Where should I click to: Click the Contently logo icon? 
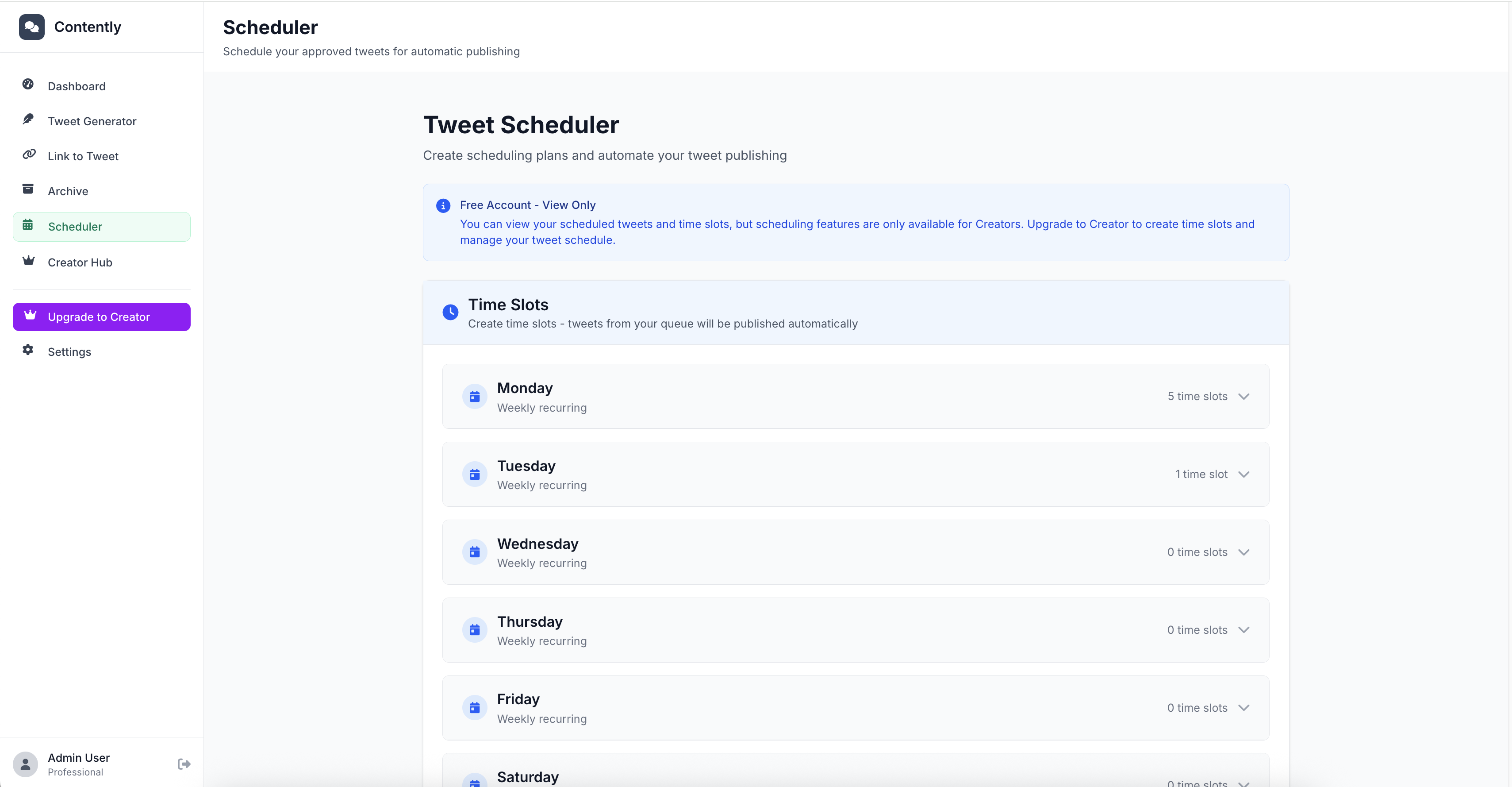point(32,27)
